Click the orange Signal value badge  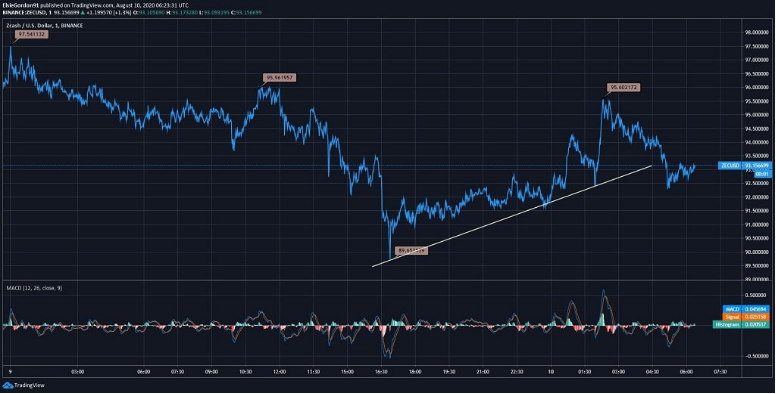[x=746, y=317]
